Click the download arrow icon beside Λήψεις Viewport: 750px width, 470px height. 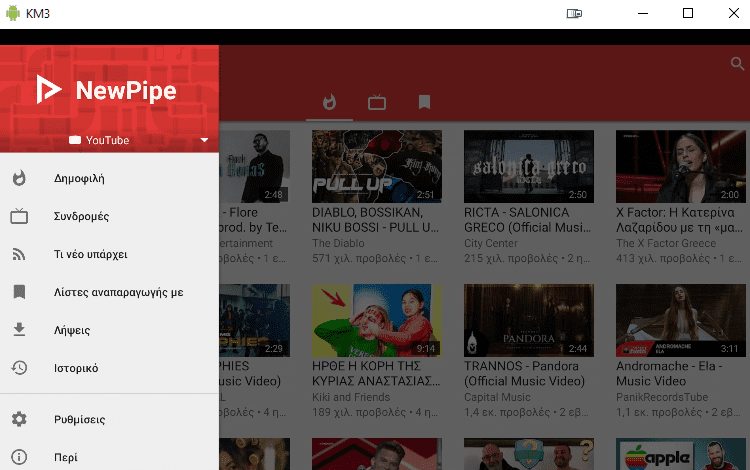pyautogui.click(x=19, y=329)
